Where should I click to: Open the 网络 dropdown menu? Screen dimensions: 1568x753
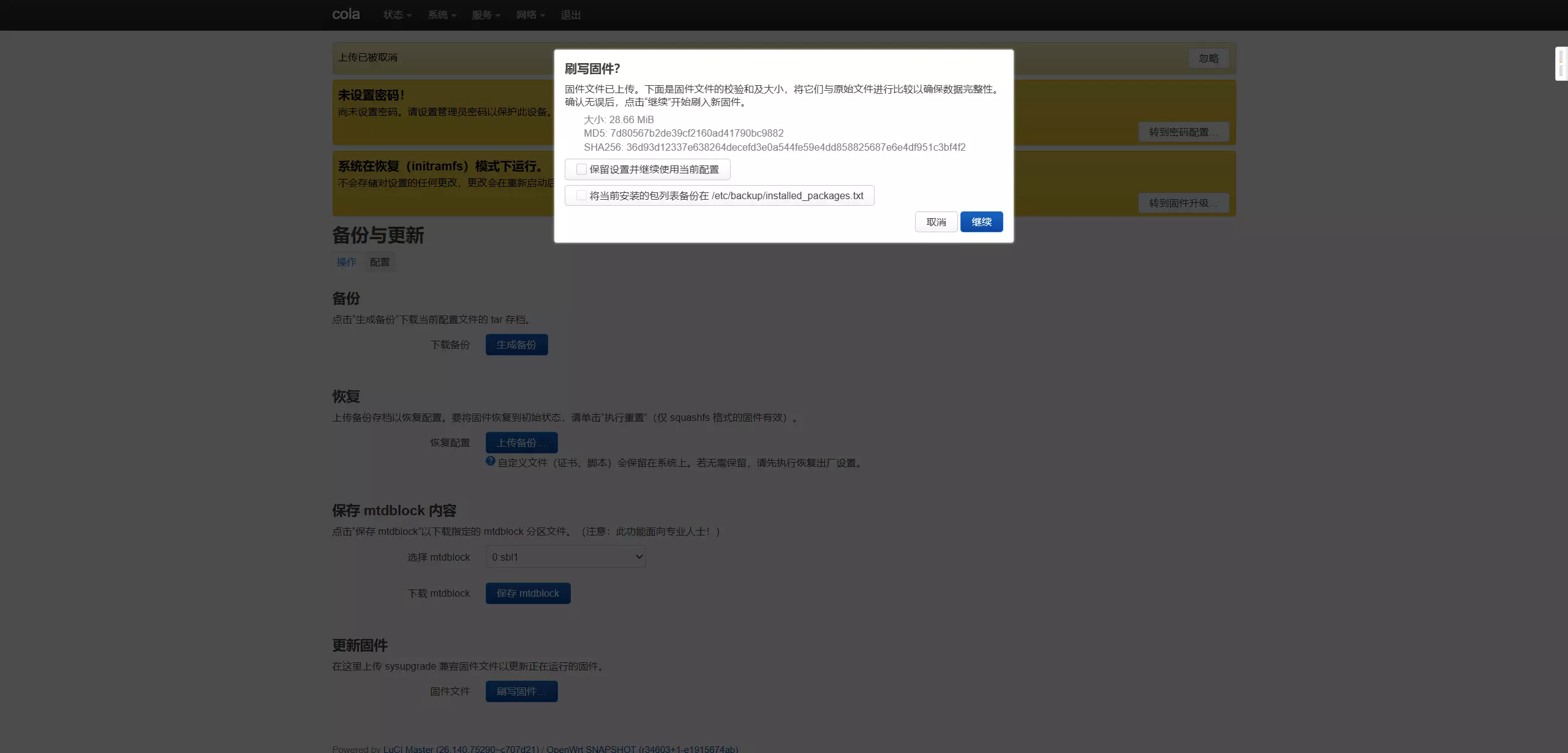coord(530,15)
